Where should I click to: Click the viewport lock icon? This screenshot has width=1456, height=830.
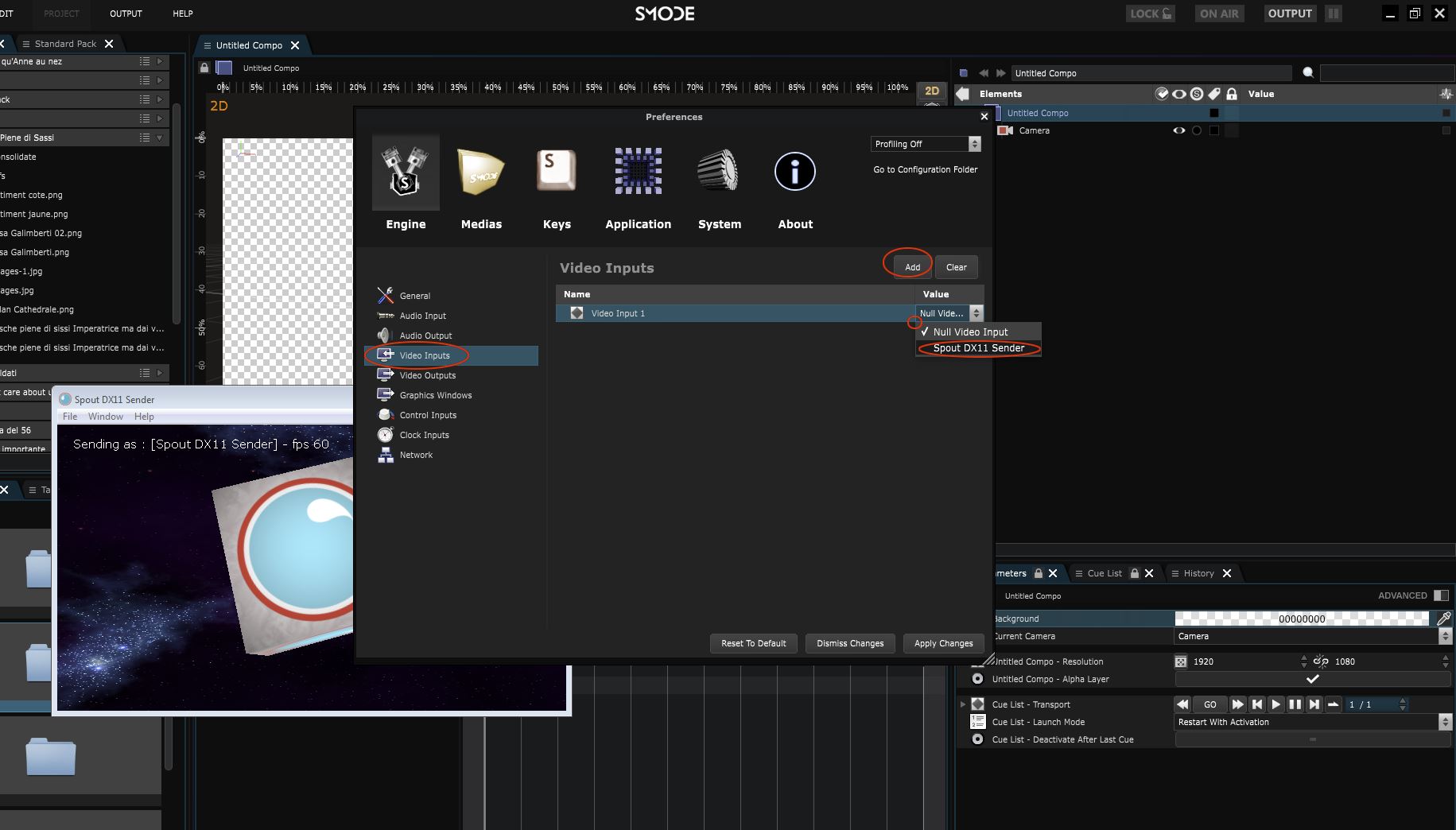(204, 68)
